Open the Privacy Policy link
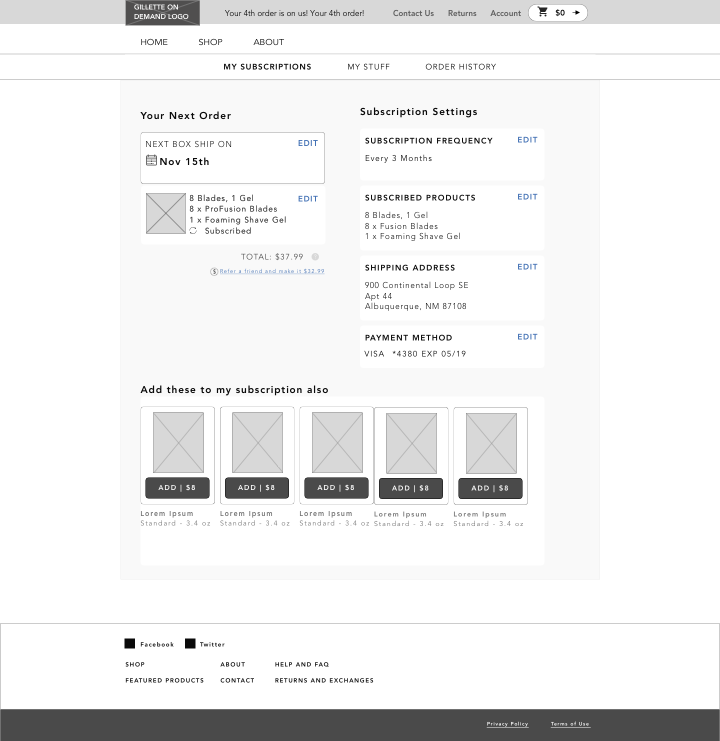The height and width of the screenshot is (741, 720). [507, 724]
